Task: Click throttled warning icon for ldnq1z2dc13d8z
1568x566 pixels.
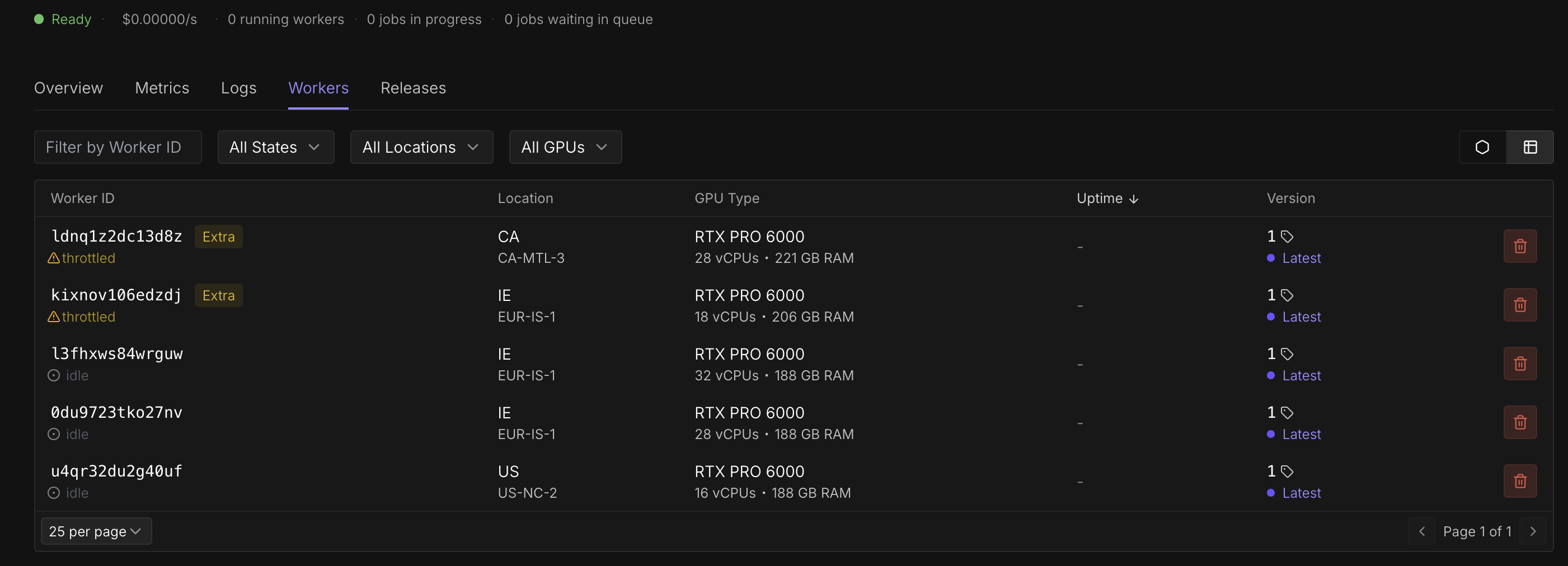Action: 54,258
